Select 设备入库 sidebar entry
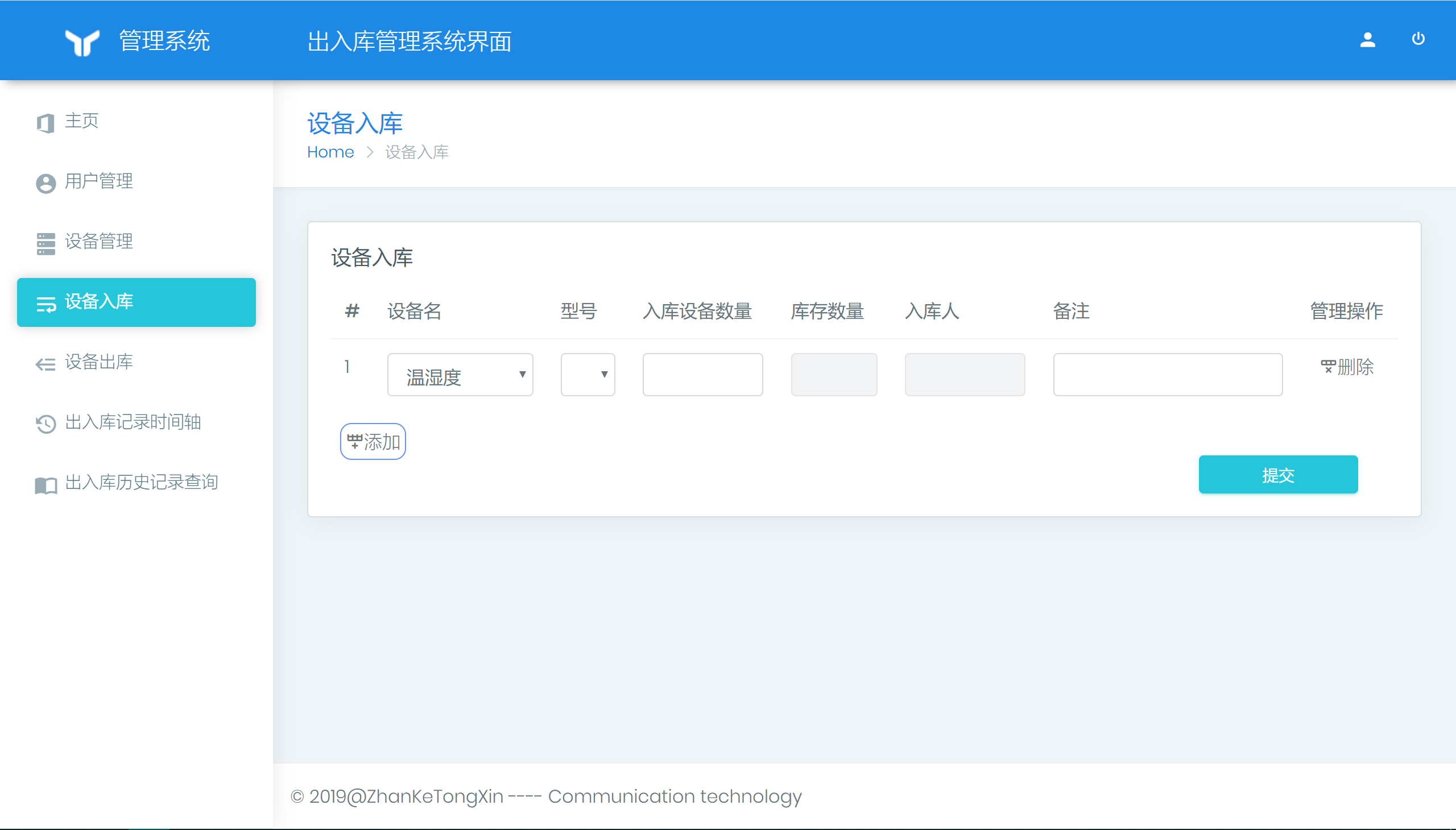 point(136,302)
